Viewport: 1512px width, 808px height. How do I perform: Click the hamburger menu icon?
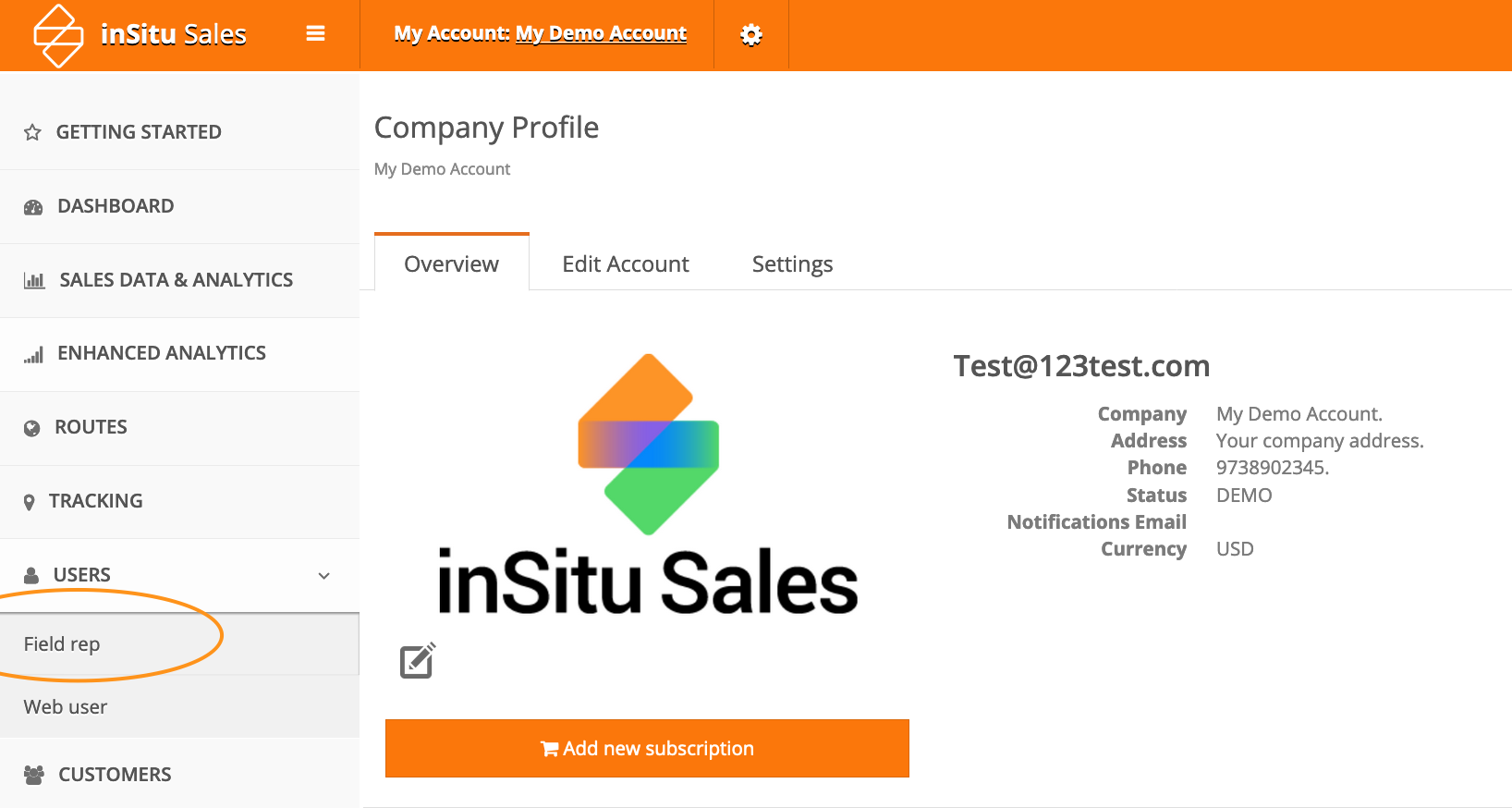(x=315, y=34)
